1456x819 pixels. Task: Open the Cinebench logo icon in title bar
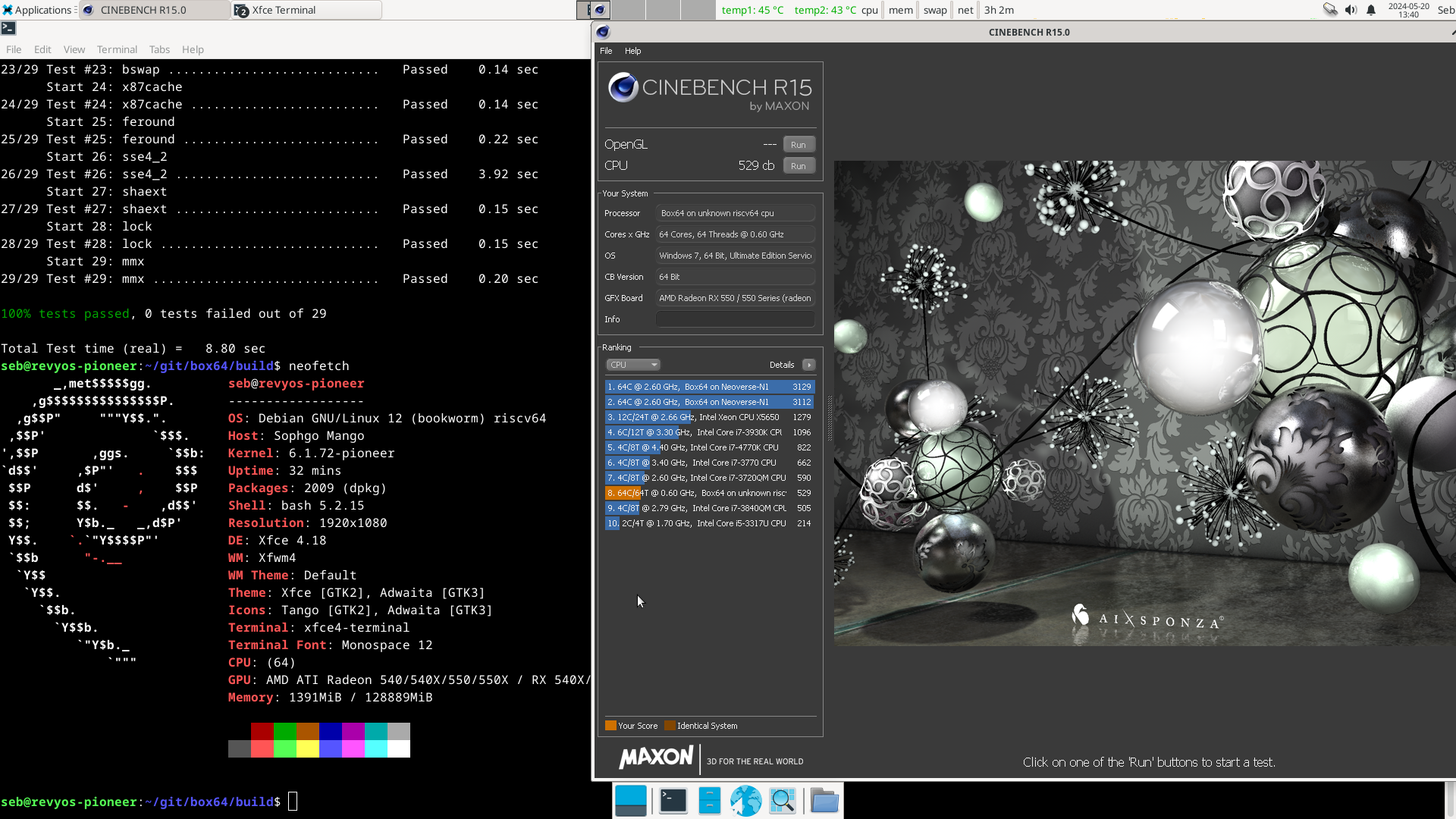click(x=604, y=32)
